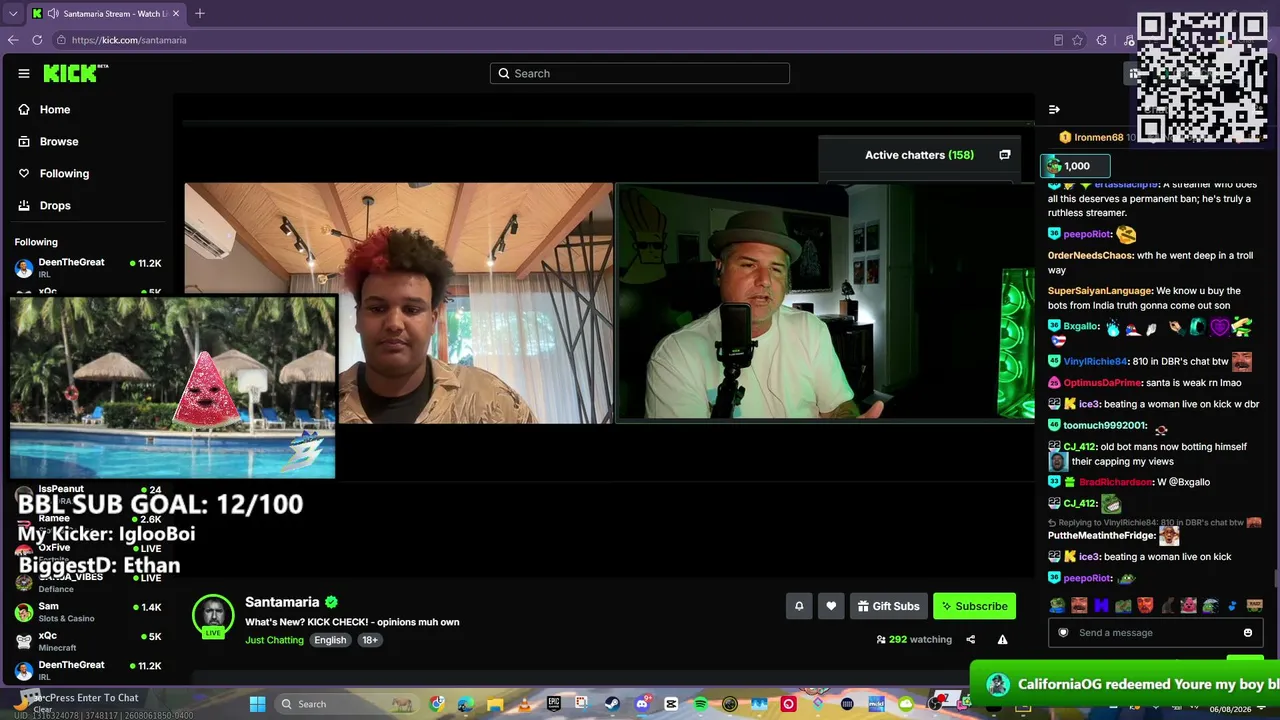
Task: Open the emoji picker in chat input
Action: [1248, 633]
